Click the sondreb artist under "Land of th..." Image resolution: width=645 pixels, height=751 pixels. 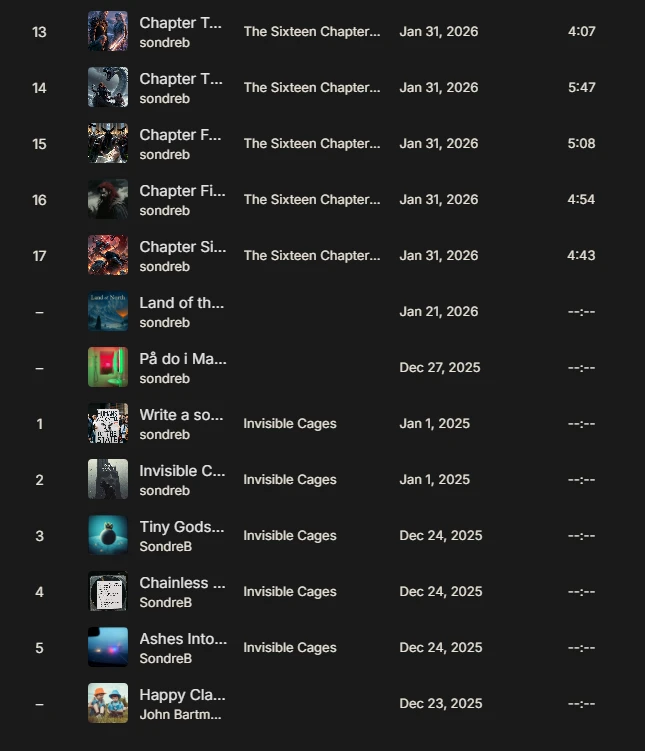coord(164,322)
